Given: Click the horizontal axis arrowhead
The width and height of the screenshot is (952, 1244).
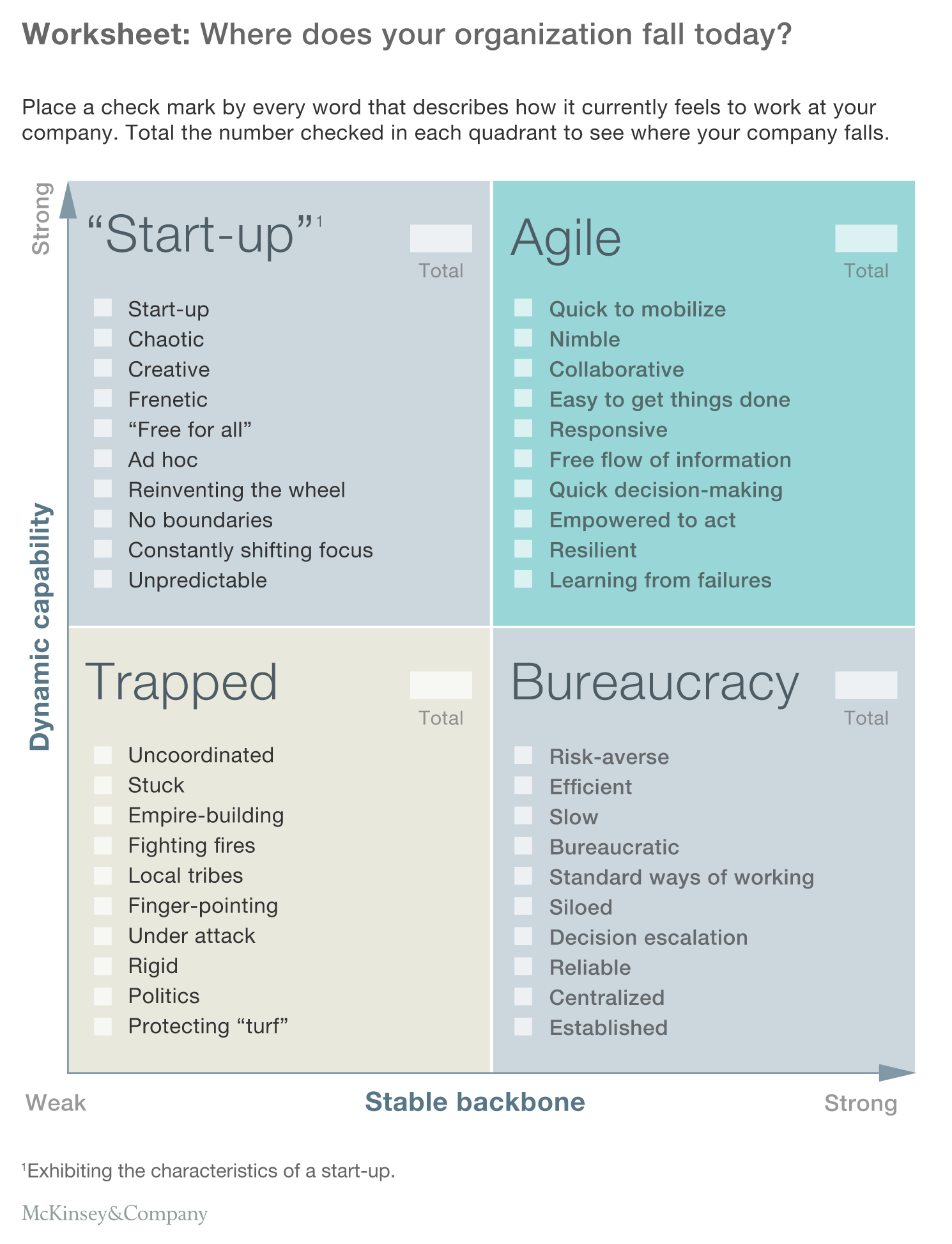Looking at the screenshot, I should tap(896, 1073).
